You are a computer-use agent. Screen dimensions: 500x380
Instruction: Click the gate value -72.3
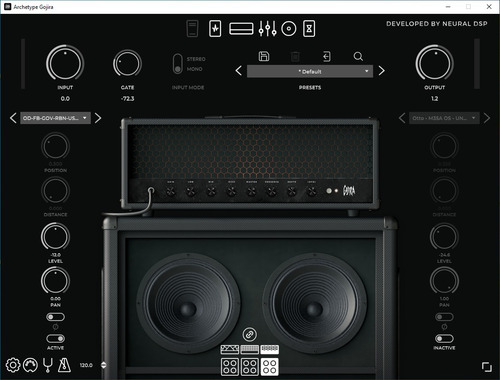tap(127, 99)
